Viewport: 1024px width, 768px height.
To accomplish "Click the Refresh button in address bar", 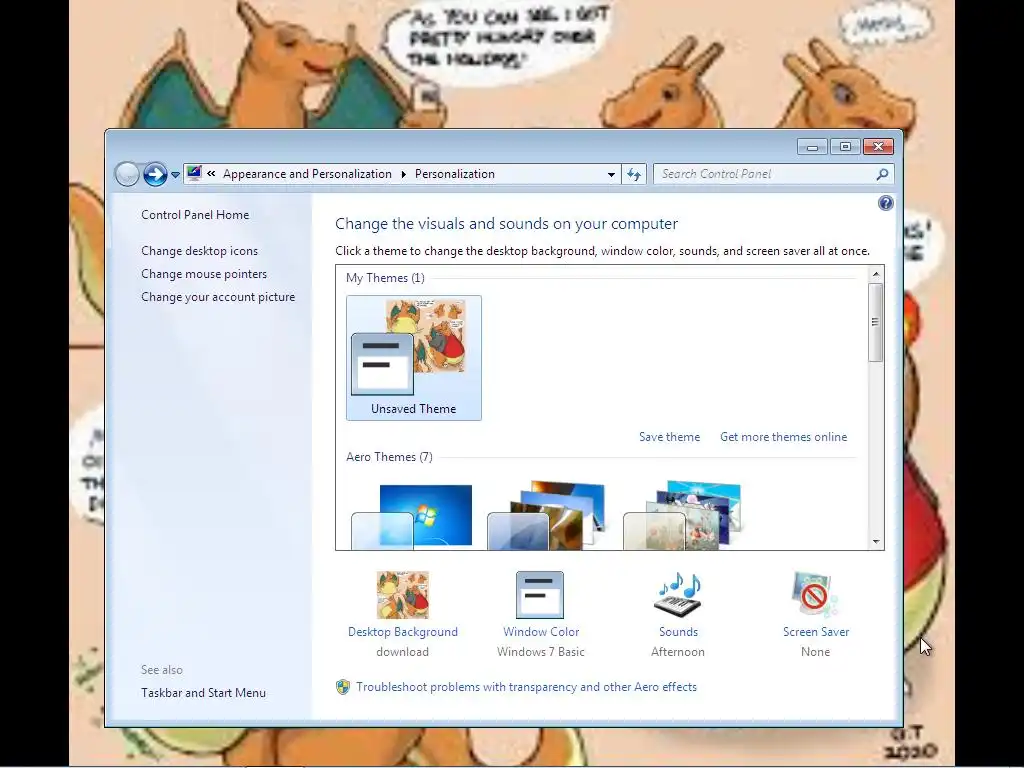I will [x=633, y=174].
